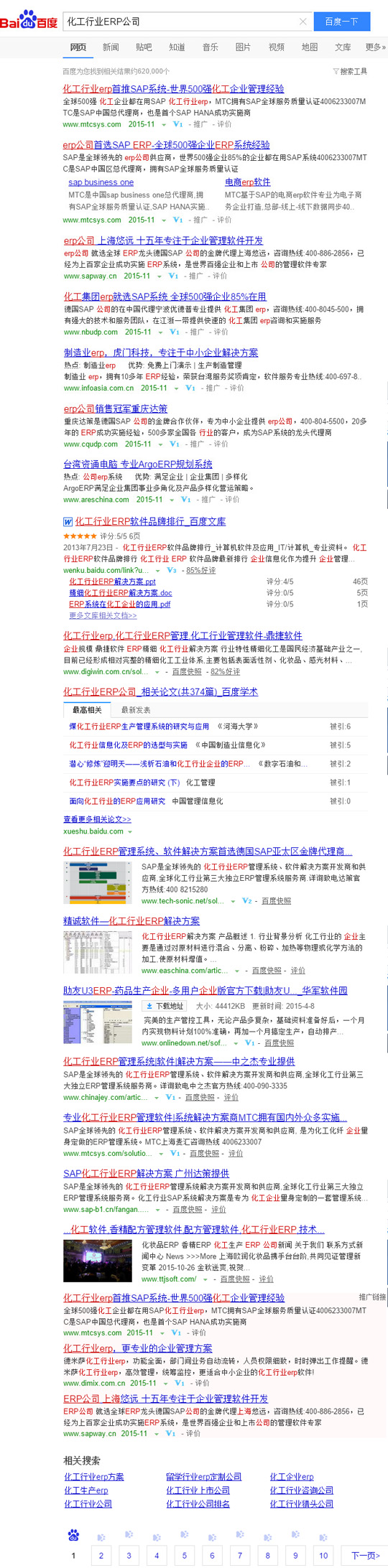Image resolution: width=388 pixels, height=1568 pixels.
Task: Select the related search 化工行业猎头公司
Action: pos(302,1504)
